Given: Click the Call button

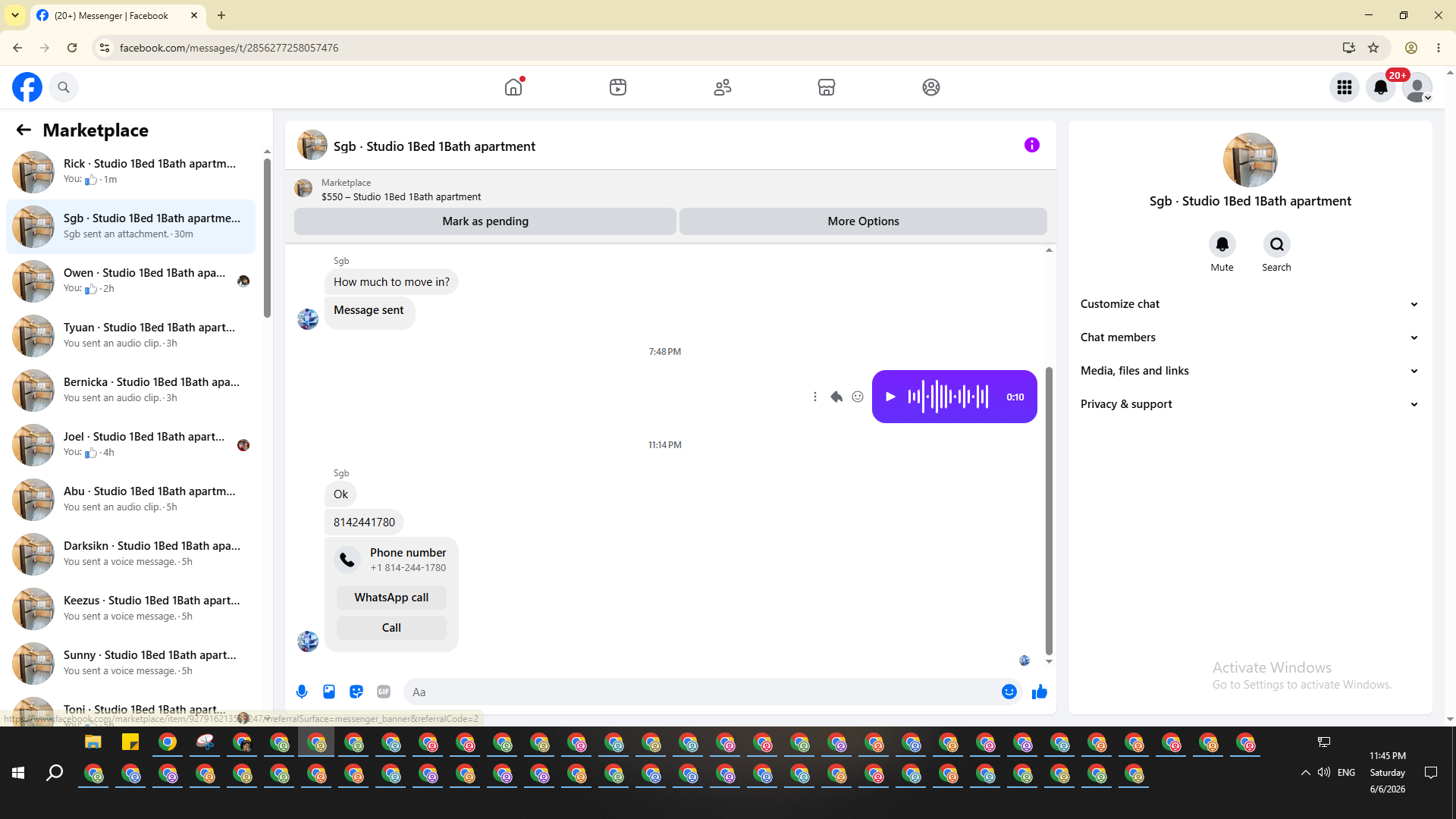Looking at the screenshot, I should [x=391, y=628].
